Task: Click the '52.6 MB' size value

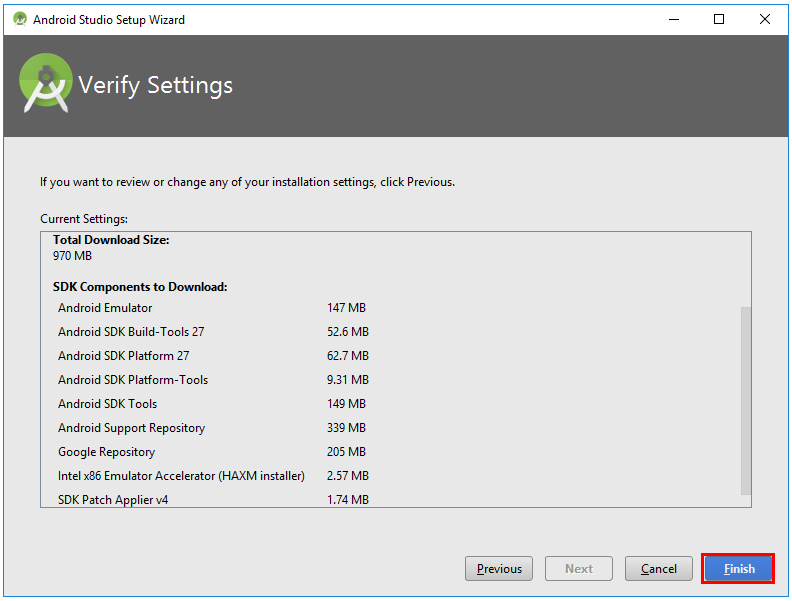Action: coord(348,332)
